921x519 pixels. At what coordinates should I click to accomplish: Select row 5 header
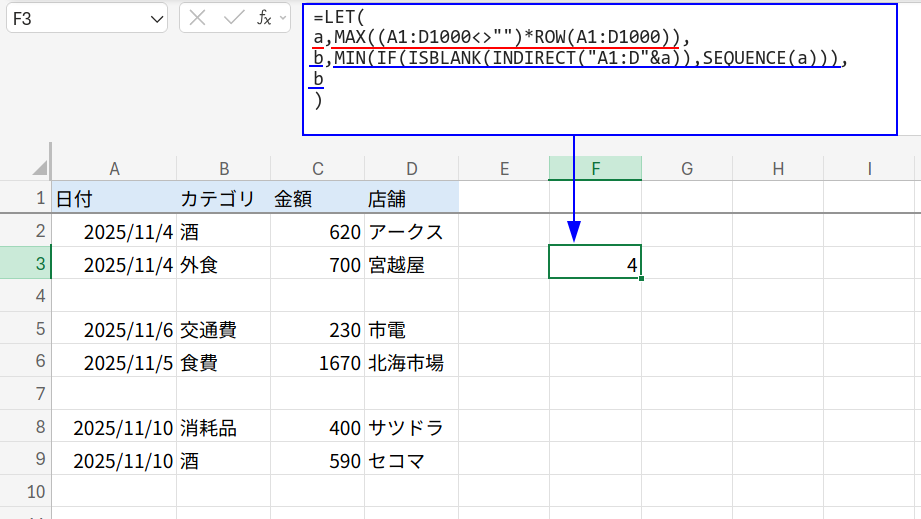(x=26, y=328)
